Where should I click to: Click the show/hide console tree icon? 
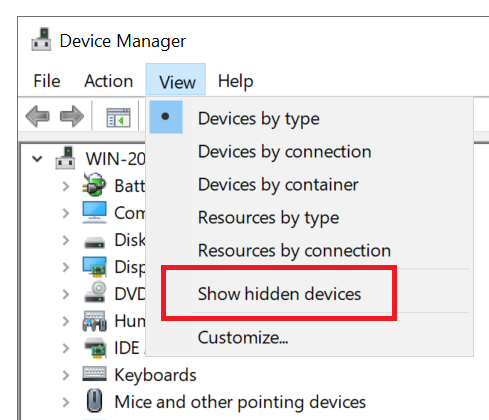[x=118, y=117]
